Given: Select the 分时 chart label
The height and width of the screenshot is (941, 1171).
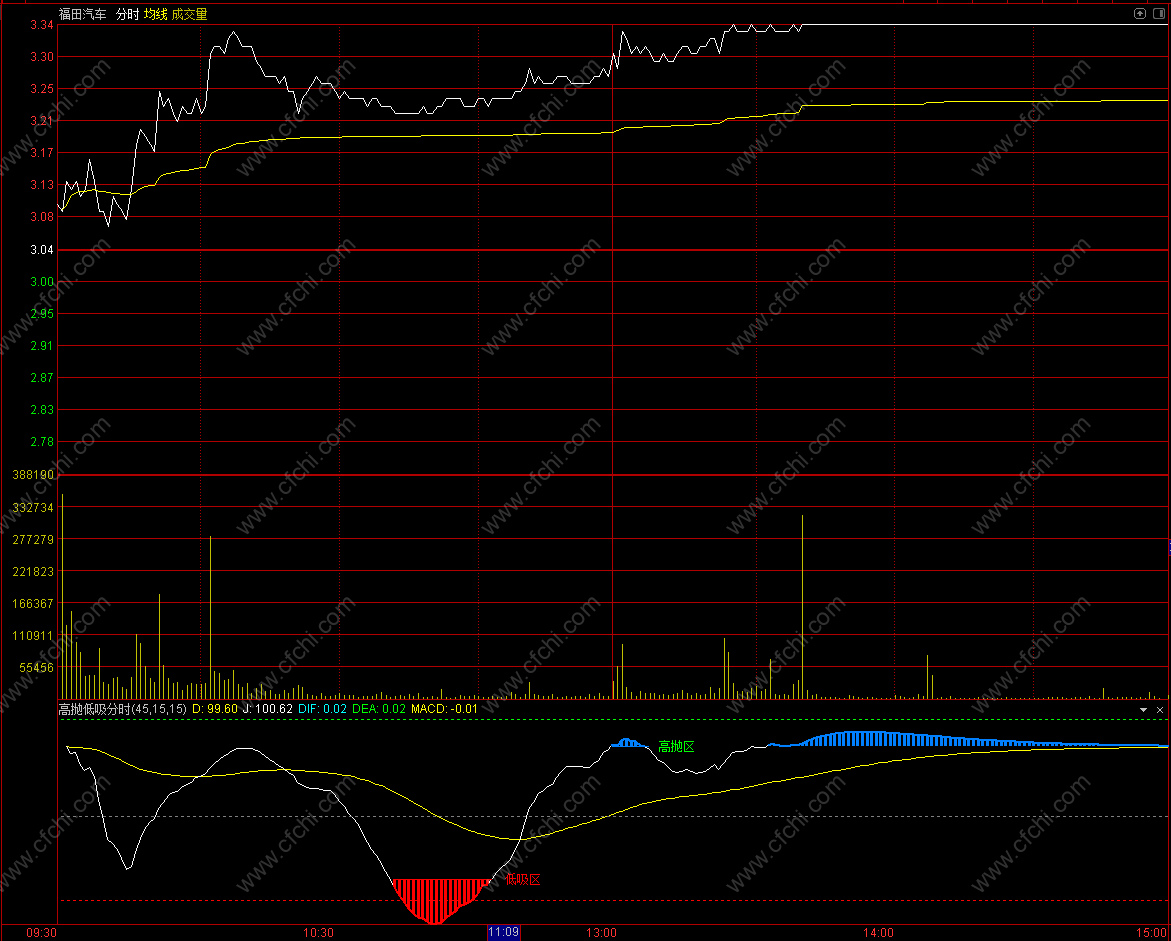Looking at the screenshot, I should click(127, 14).
